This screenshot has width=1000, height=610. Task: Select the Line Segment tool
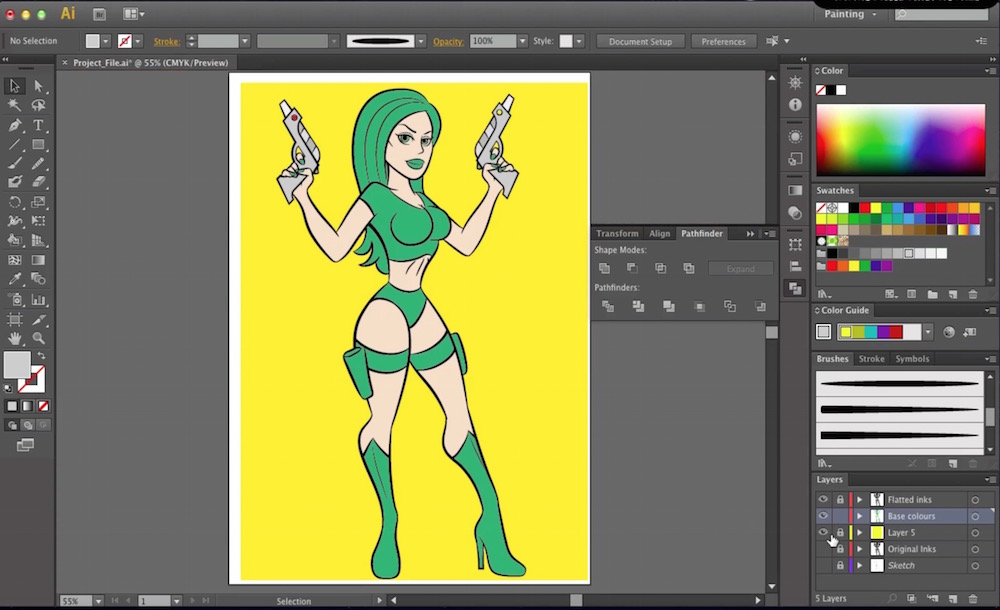pos(15,144)
